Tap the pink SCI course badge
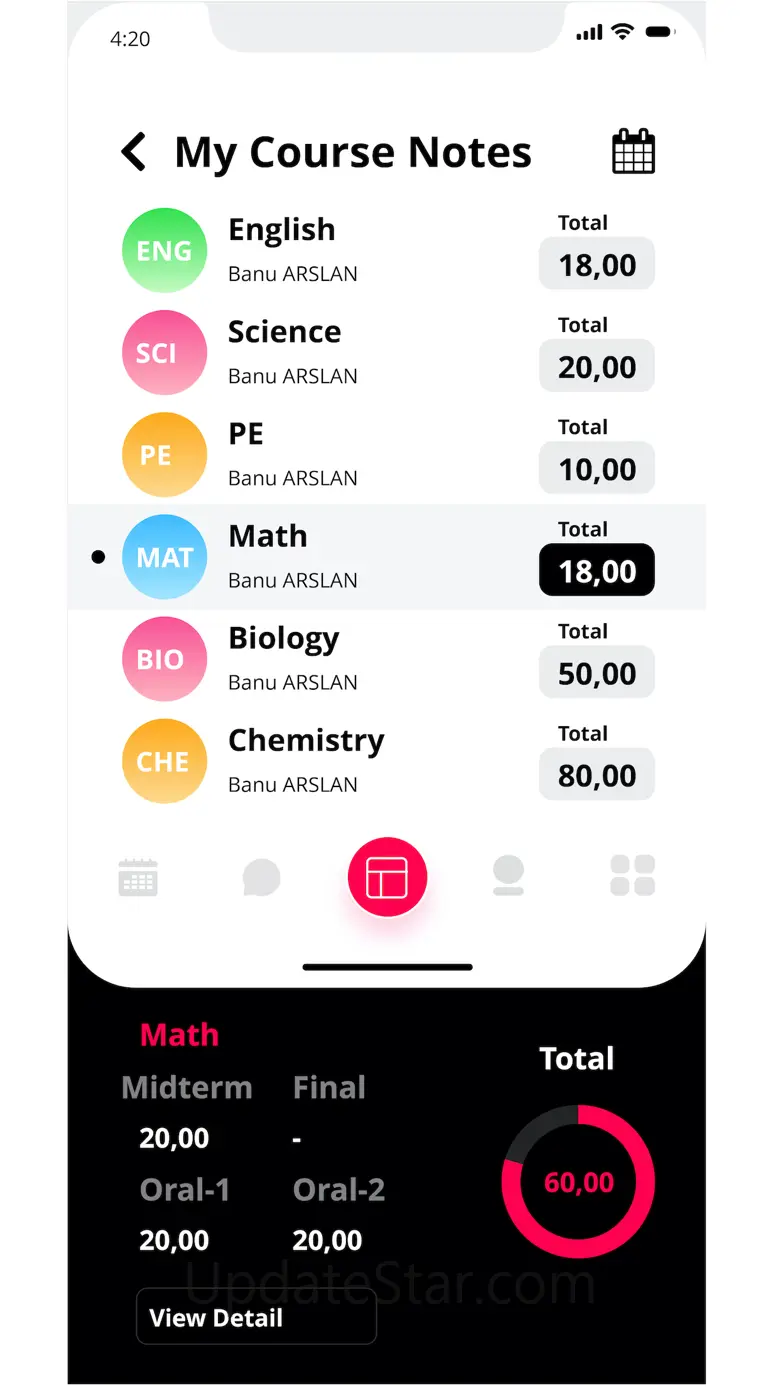The height and width of the screenshot is (1387, 780). 164,353
